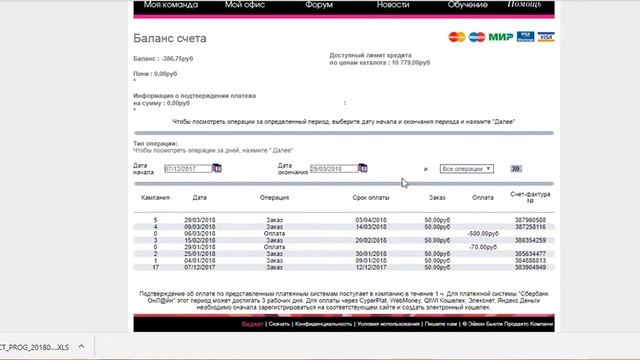Click the Кампания column header
This screenshot has height=360, width=640.
tap(155, 198)
